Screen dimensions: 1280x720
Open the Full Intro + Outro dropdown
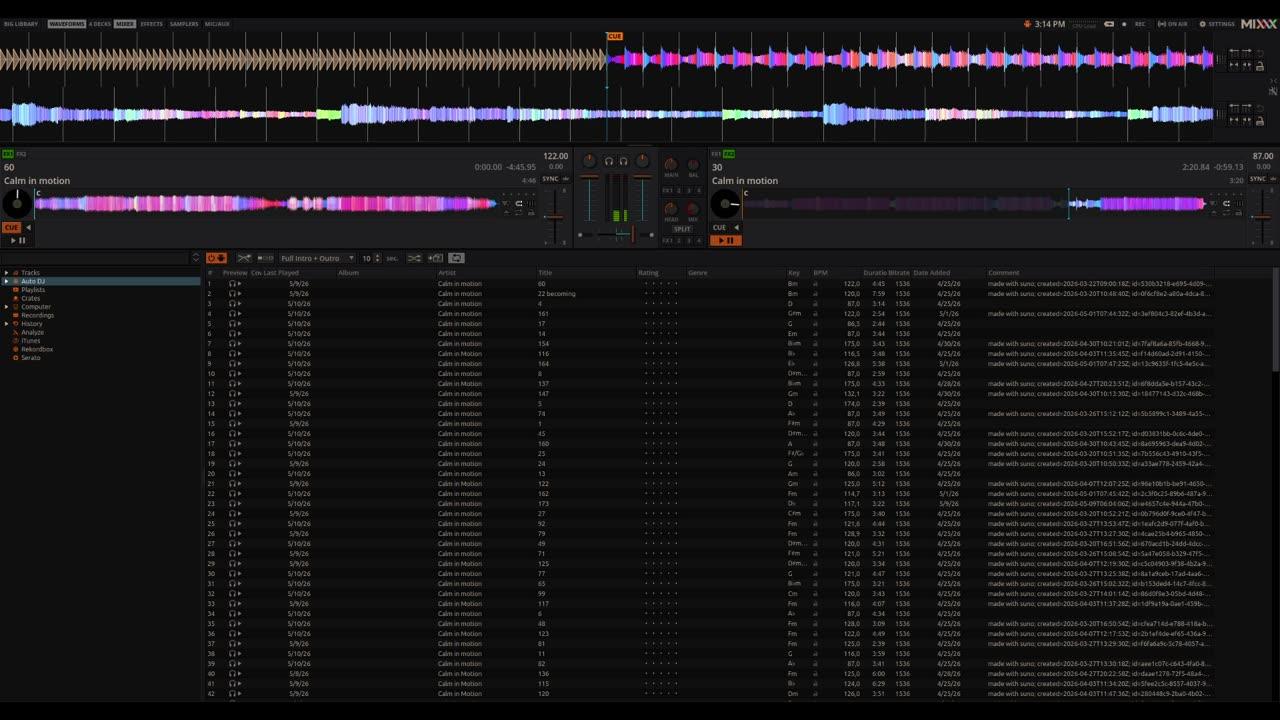(x=317, y=258)
